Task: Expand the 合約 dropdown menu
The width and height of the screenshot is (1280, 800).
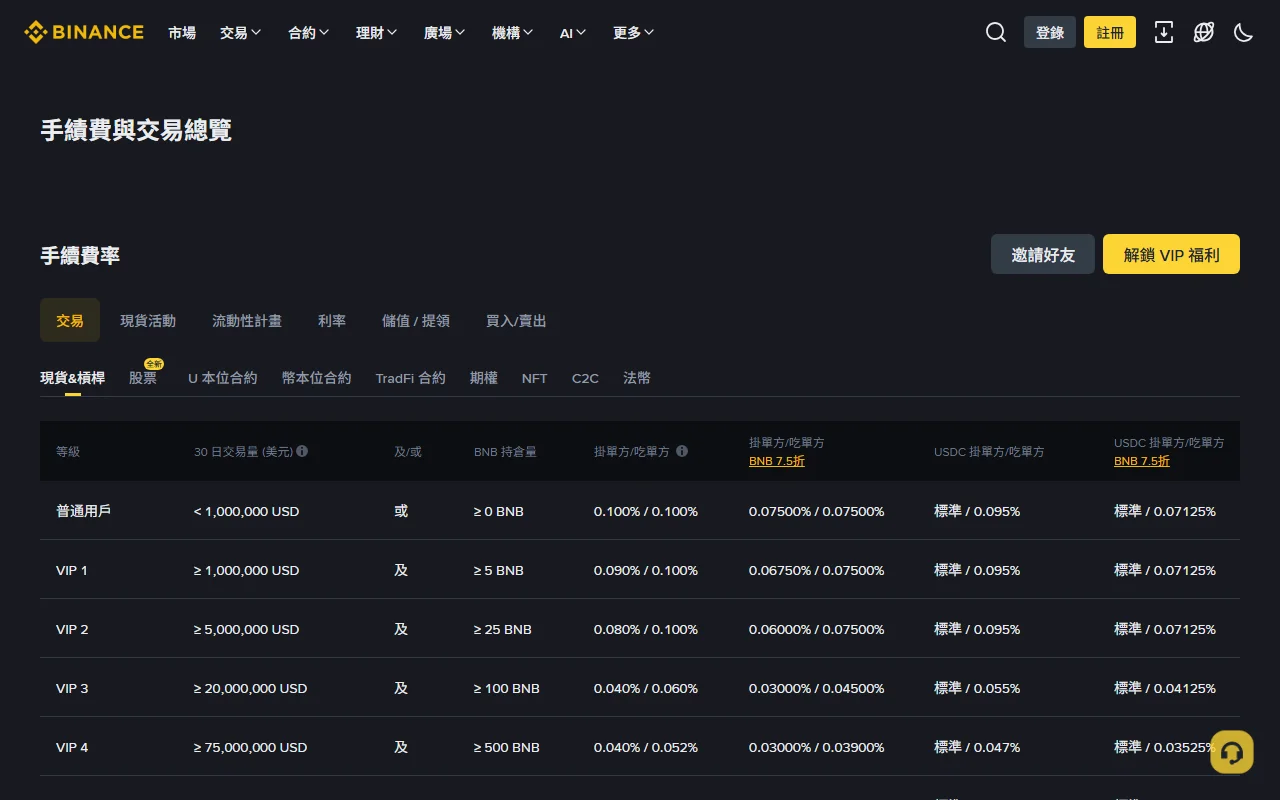Action: (309, 32)
